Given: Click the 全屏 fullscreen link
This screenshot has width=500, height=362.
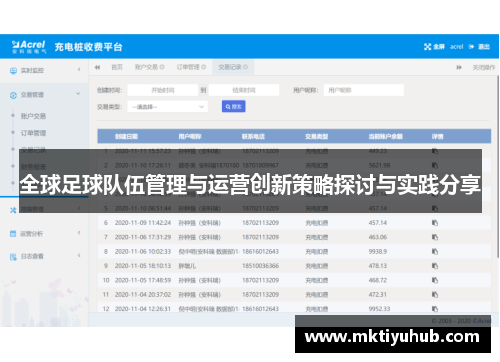Looking at the screenshot, I should pos(439,47).
